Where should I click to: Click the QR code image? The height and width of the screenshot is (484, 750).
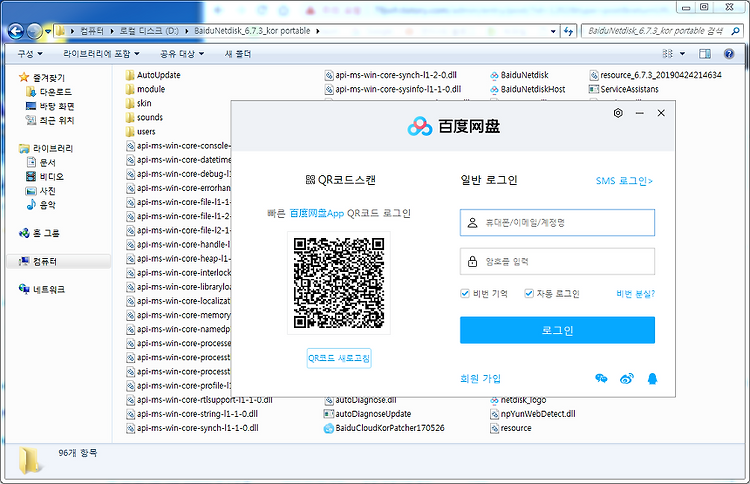(339, 283)
